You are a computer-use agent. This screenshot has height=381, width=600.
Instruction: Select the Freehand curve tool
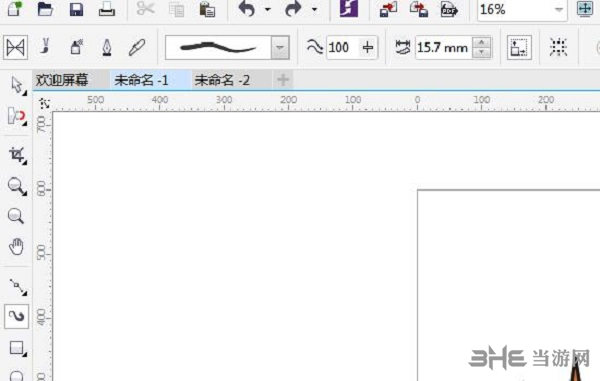pyautogui.click(x=17, y=286)
